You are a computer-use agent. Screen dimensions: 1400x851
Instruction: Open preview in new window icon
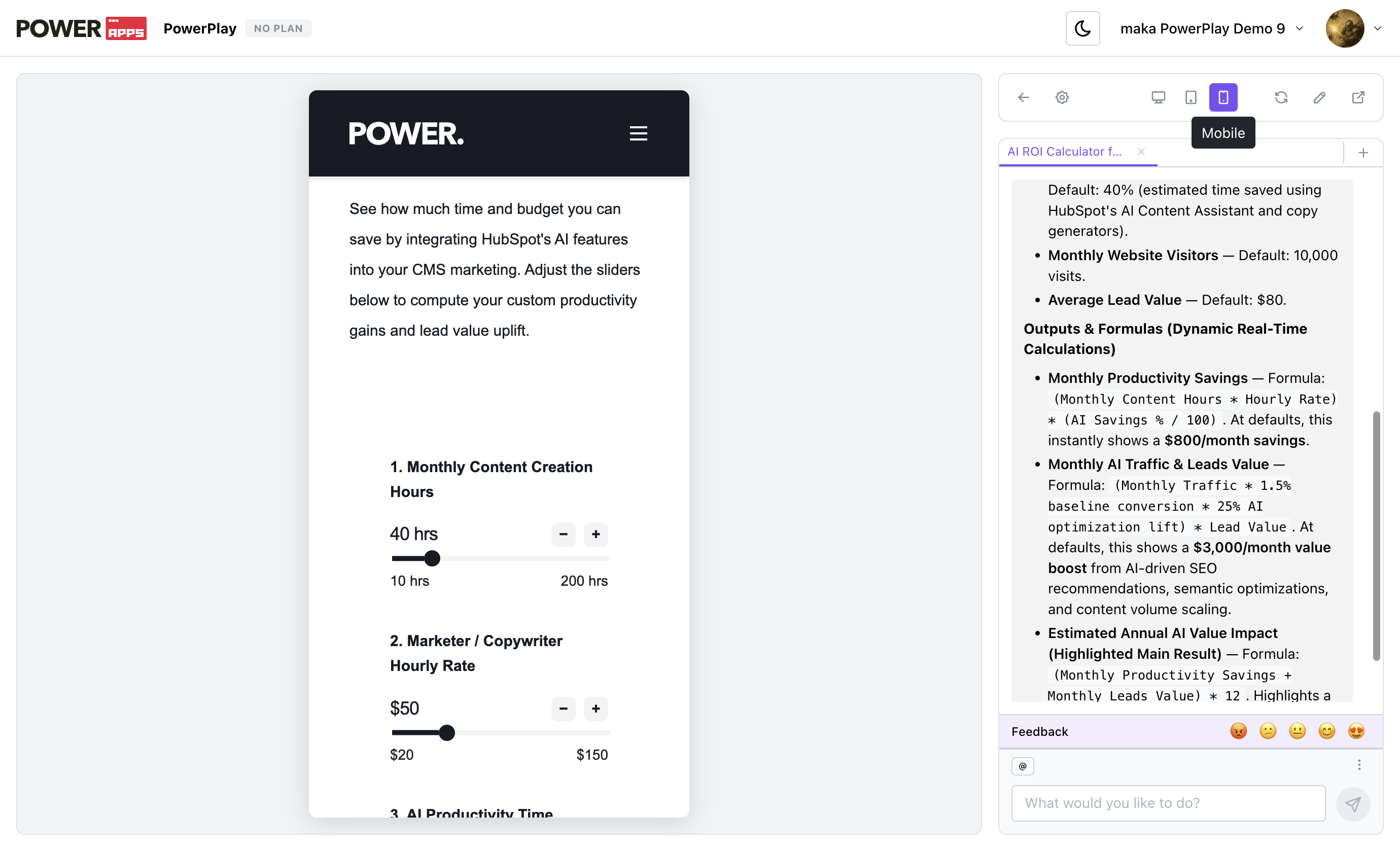pos(1358,98)
